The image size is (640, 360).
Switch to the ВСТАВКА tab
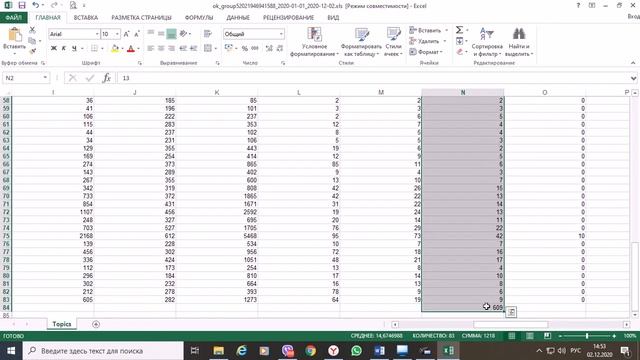(x=86, y=18)
